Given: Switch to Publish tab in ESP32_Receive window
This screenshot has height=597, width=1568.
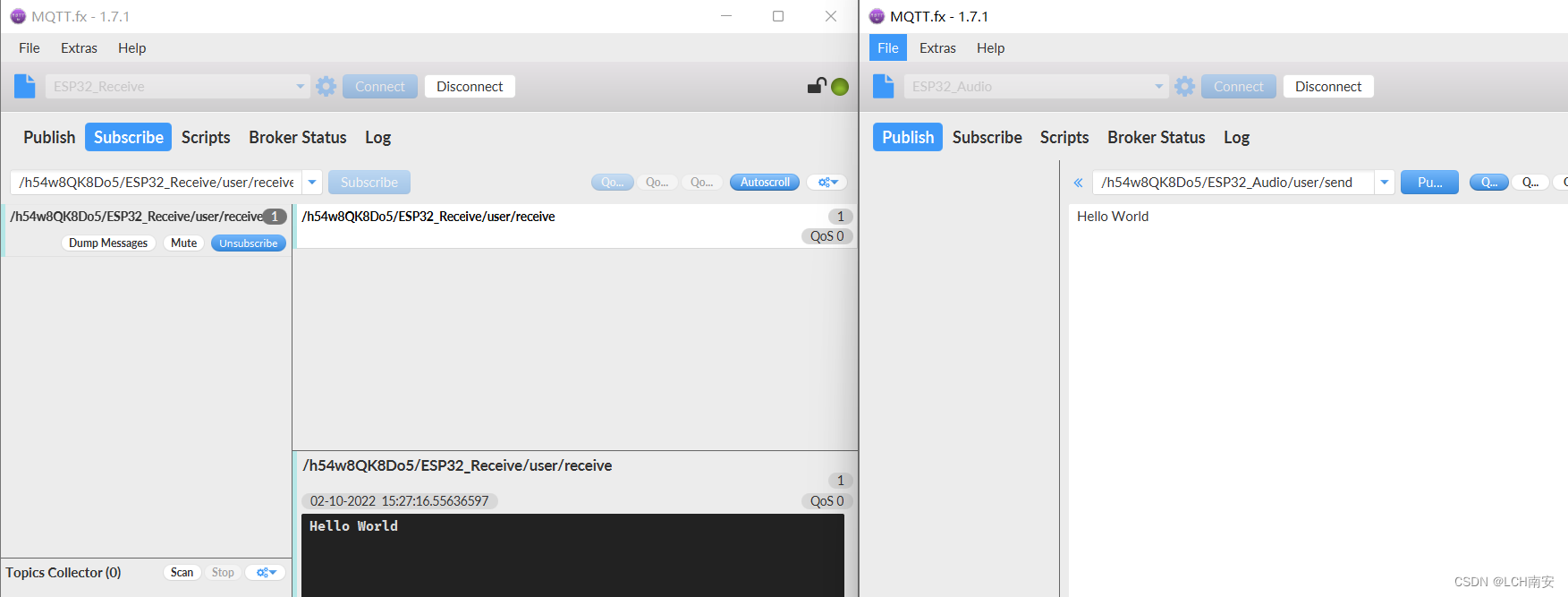Looking at the screenshot, I should tap(49, 137).
